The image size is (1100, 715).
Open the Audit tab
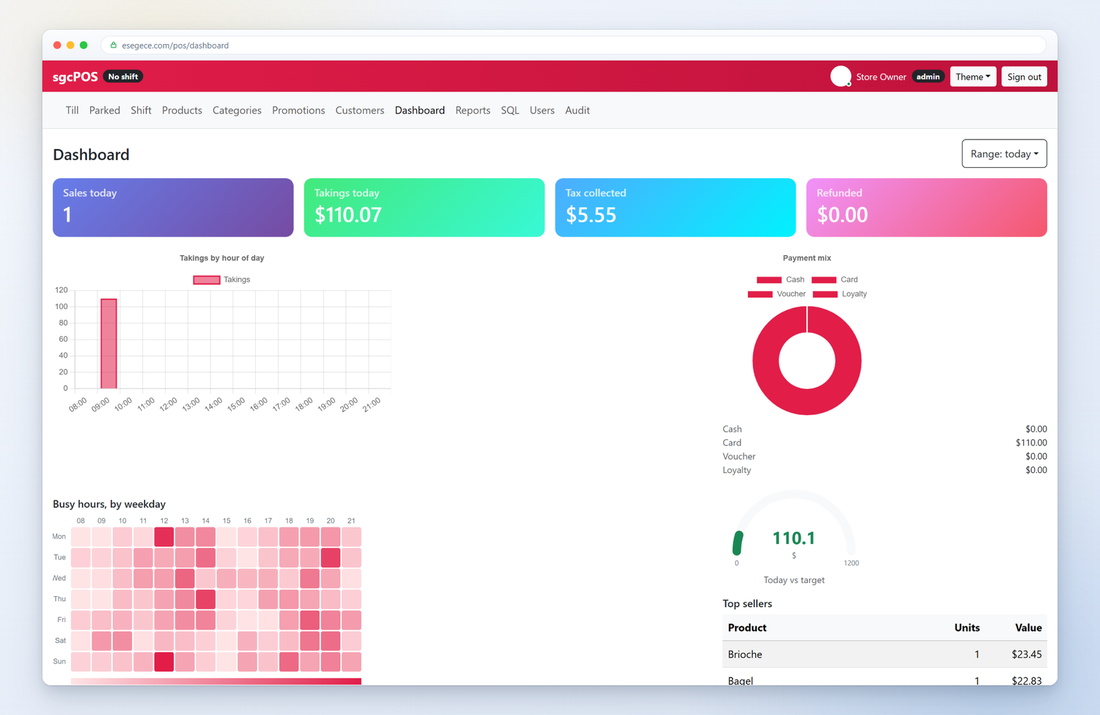577,110
